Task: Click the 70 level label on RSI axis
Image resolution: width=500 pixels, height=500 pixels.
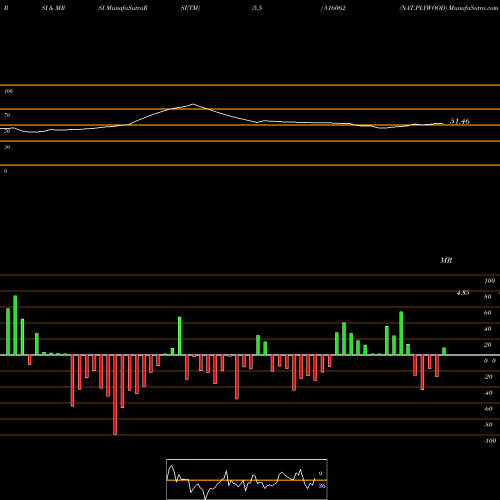Action: (x=7, y=115)
